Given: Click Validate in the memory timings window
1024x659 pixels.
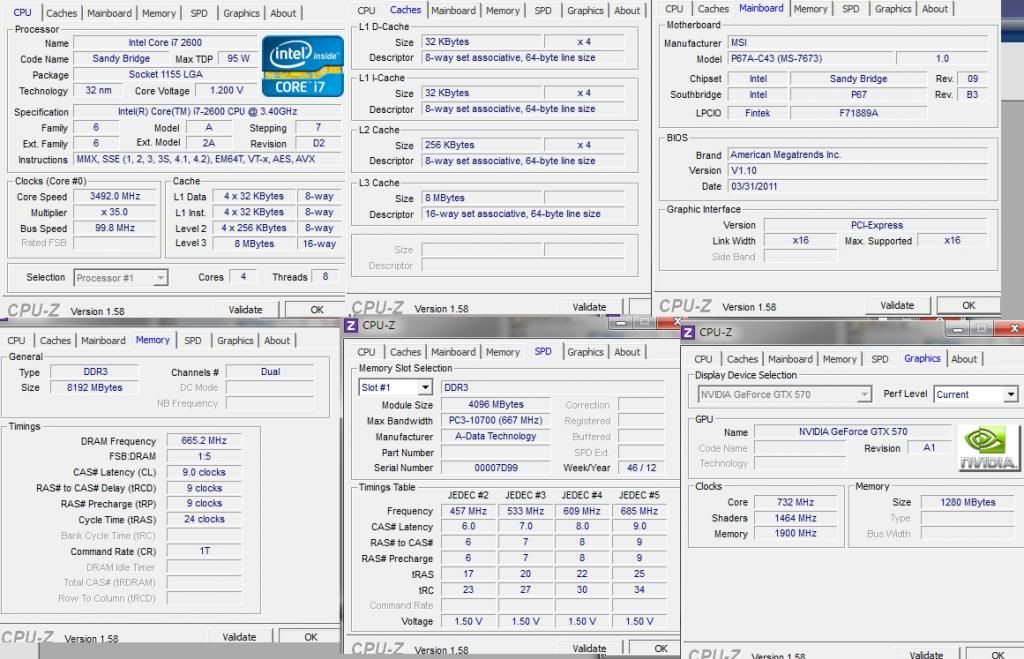Looking at the screenshot, I should pyautogui.click(x=239, y=637).
